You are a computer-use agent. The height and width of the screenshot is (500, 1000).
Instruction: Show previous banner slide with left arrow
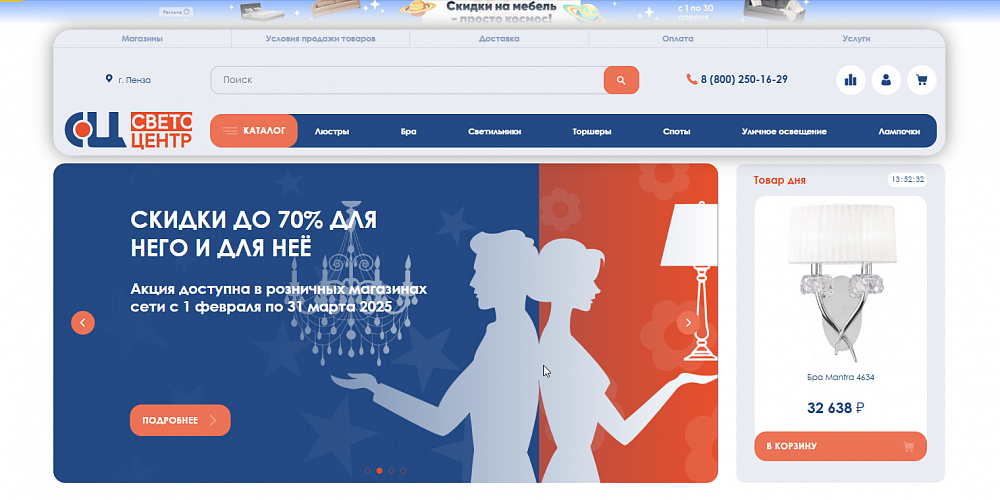point(83,322)
